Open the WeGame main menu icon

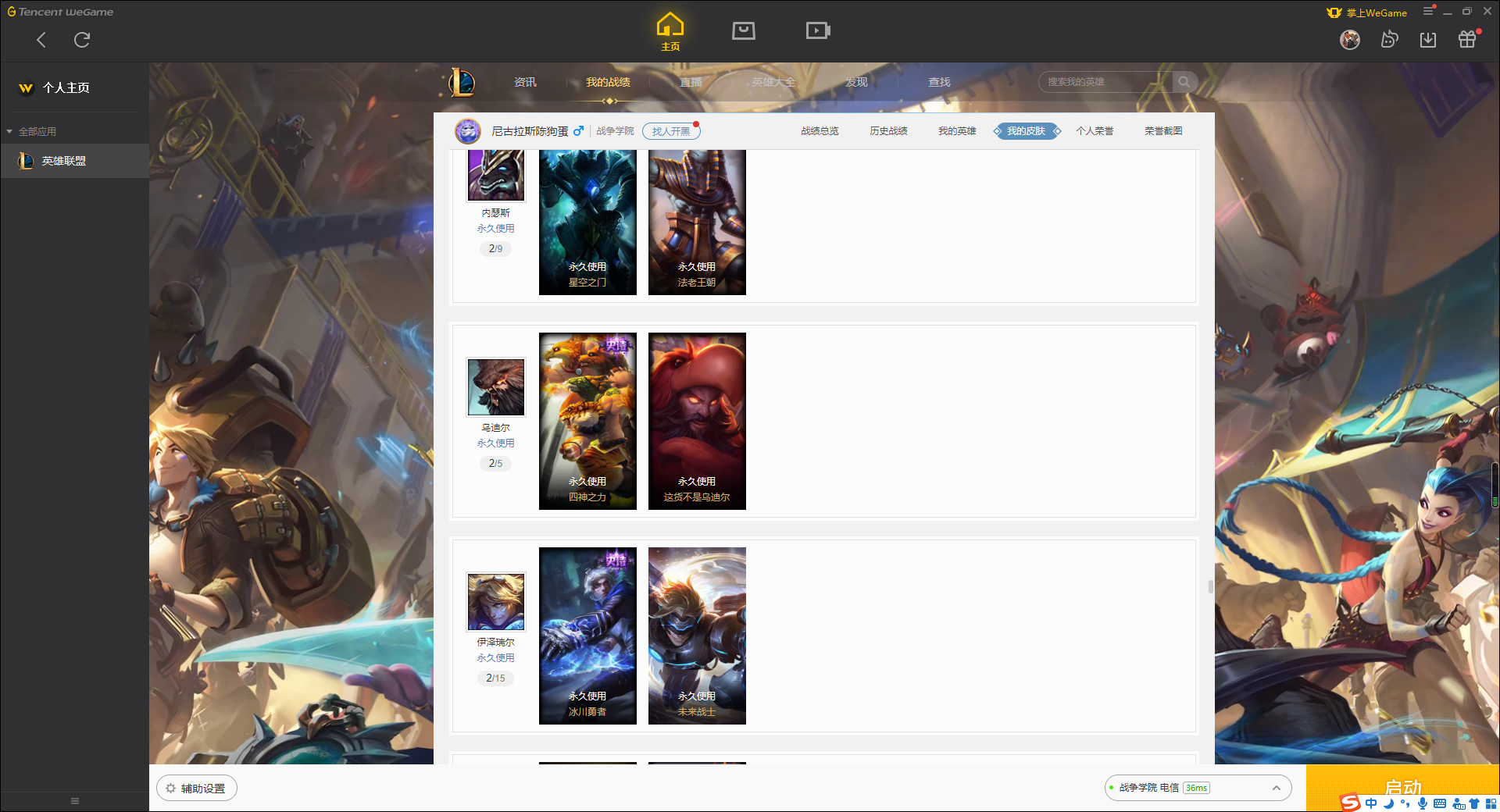1428,11
